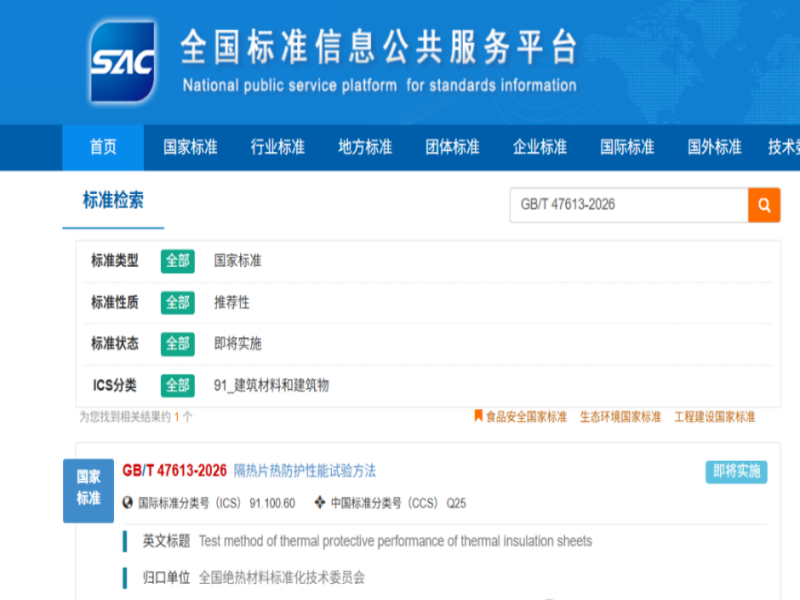Open the 生态环境国家标准 link
Image resolution: width=800 pixels, height=600 pixels.
(620, 417)
